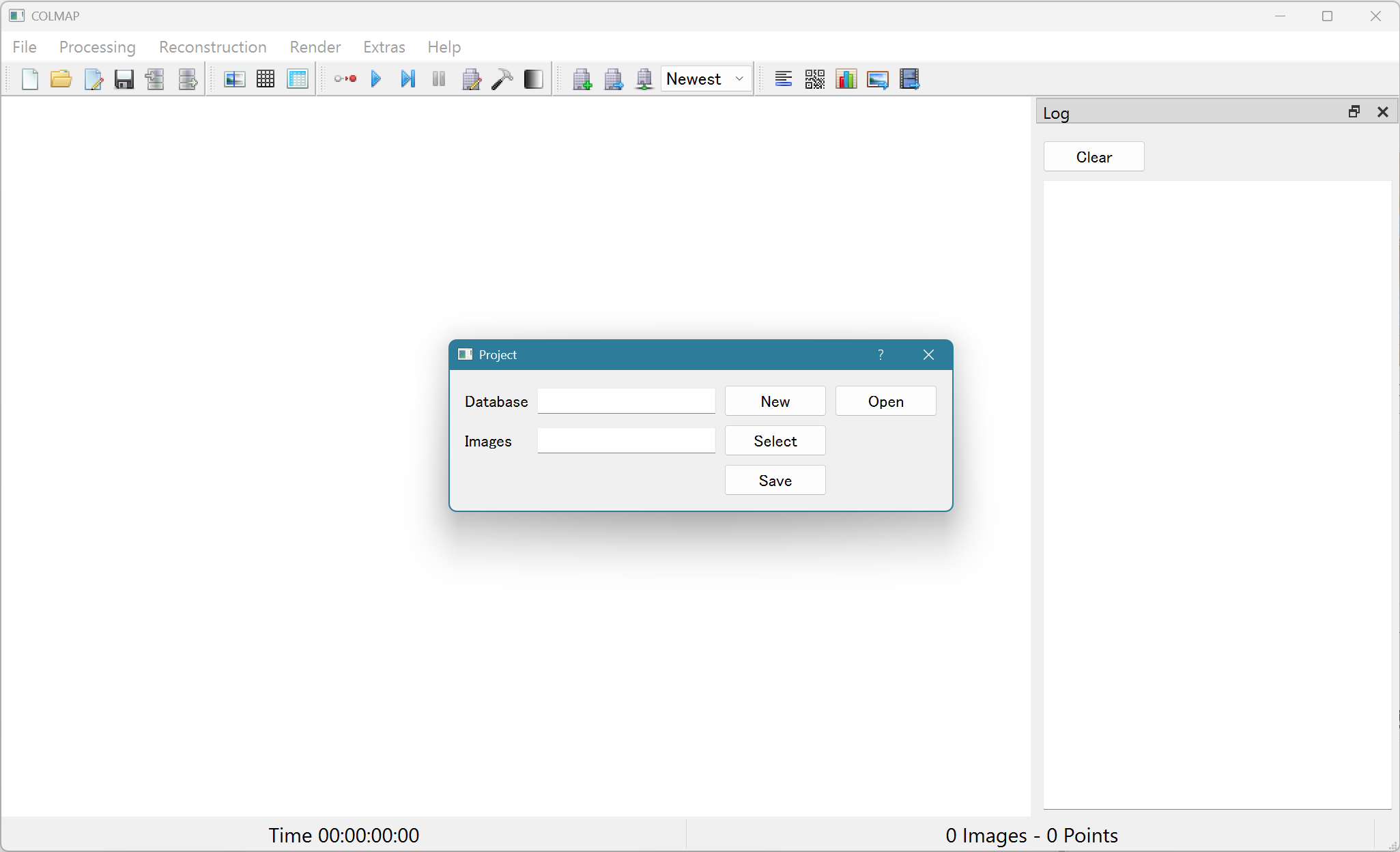This screenshot has width=1400, height=852.
Task: Open model statistics bar-chart icon
Action: pyautogui.click(x=846, y=79)
